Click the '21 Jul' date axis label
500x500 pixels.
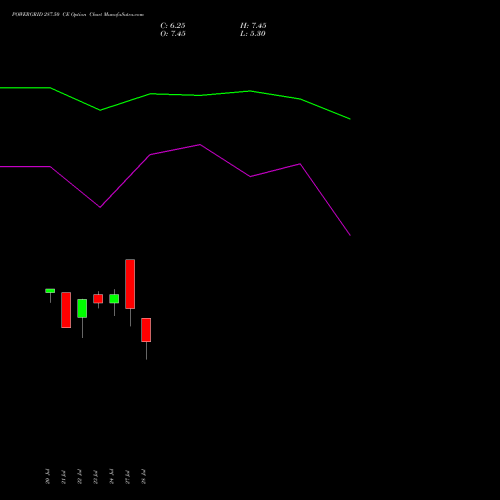point(64,477)
